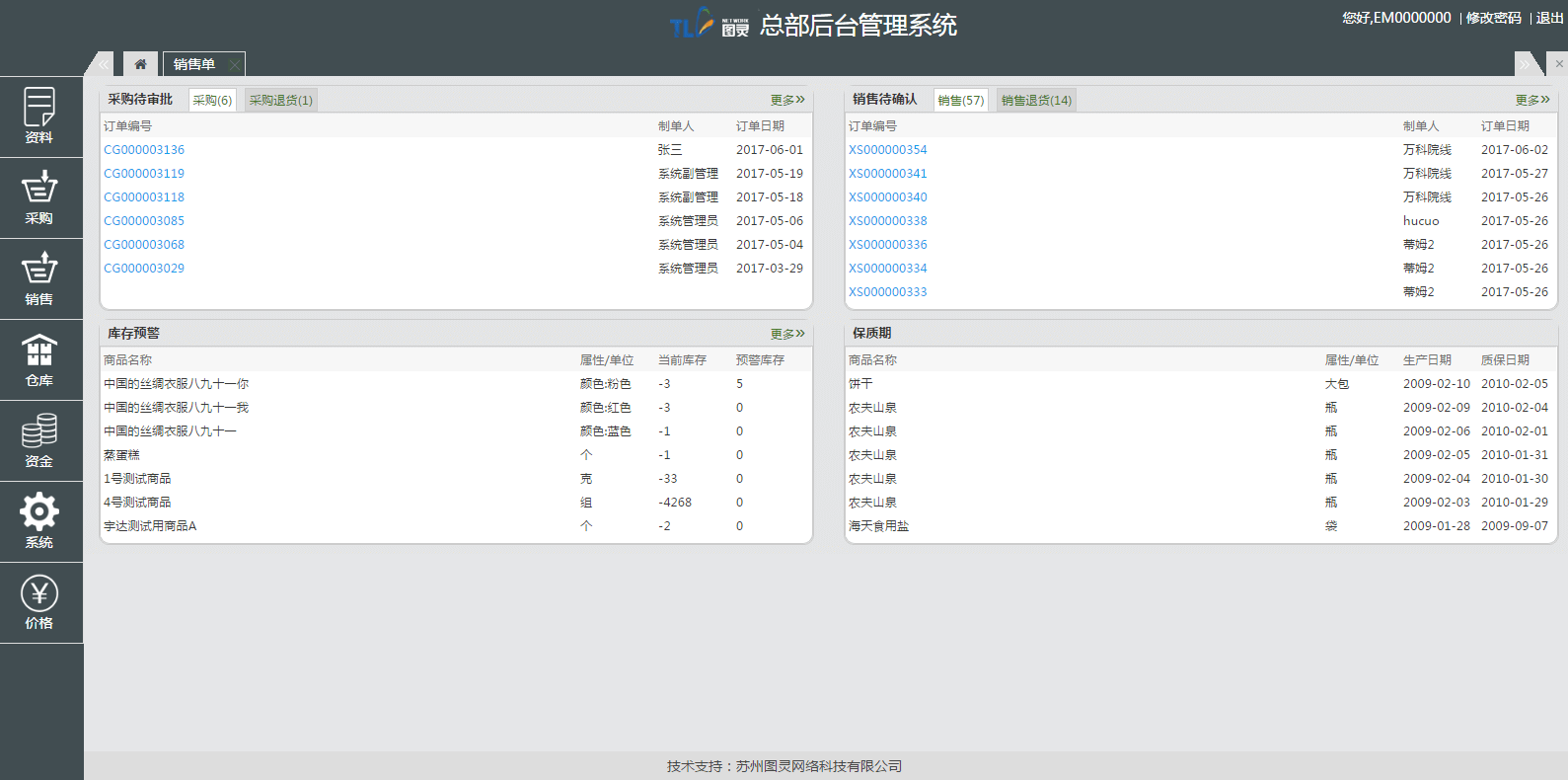The height and width of the screenshot is (780, 1568).
Task: Open purchase order CG000003136
Action: click(144, 150)
